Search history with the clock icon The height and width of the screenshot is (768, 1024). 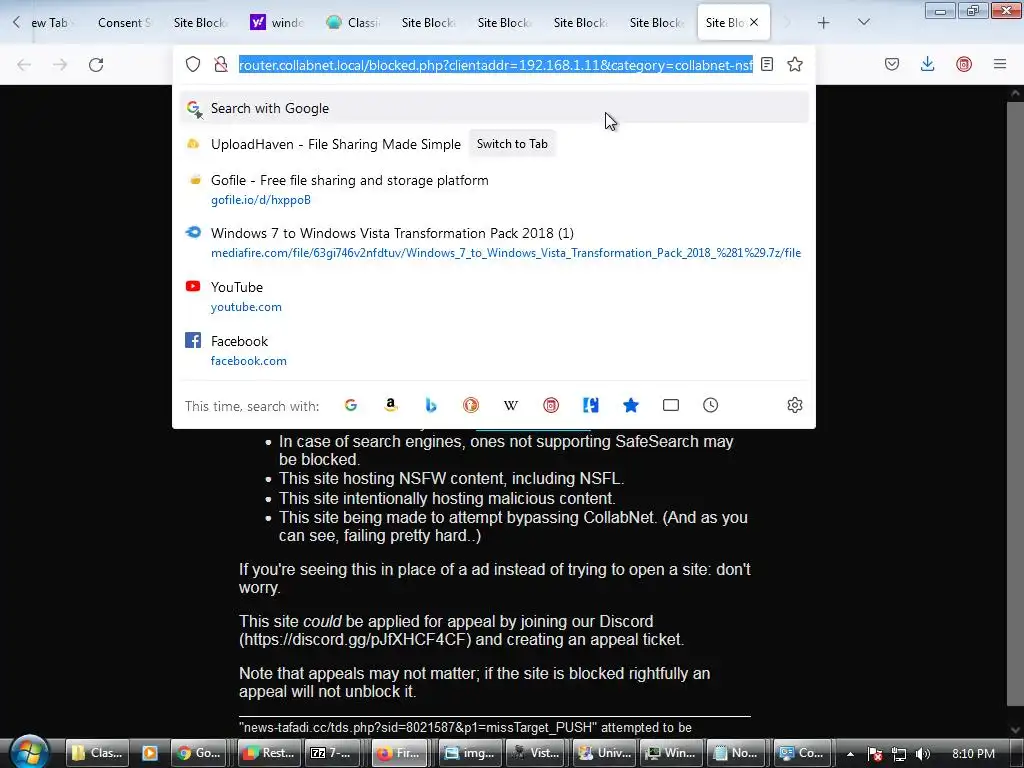[711, 406]
